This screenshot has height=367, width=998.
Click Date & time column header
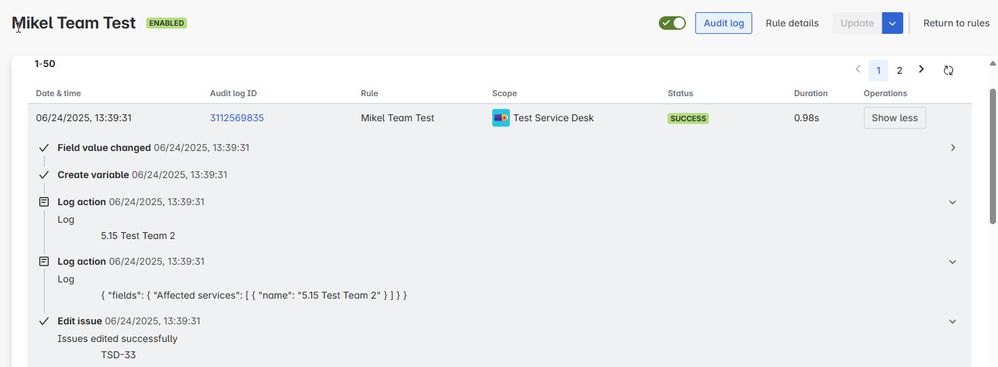click(x=59, y=93)
